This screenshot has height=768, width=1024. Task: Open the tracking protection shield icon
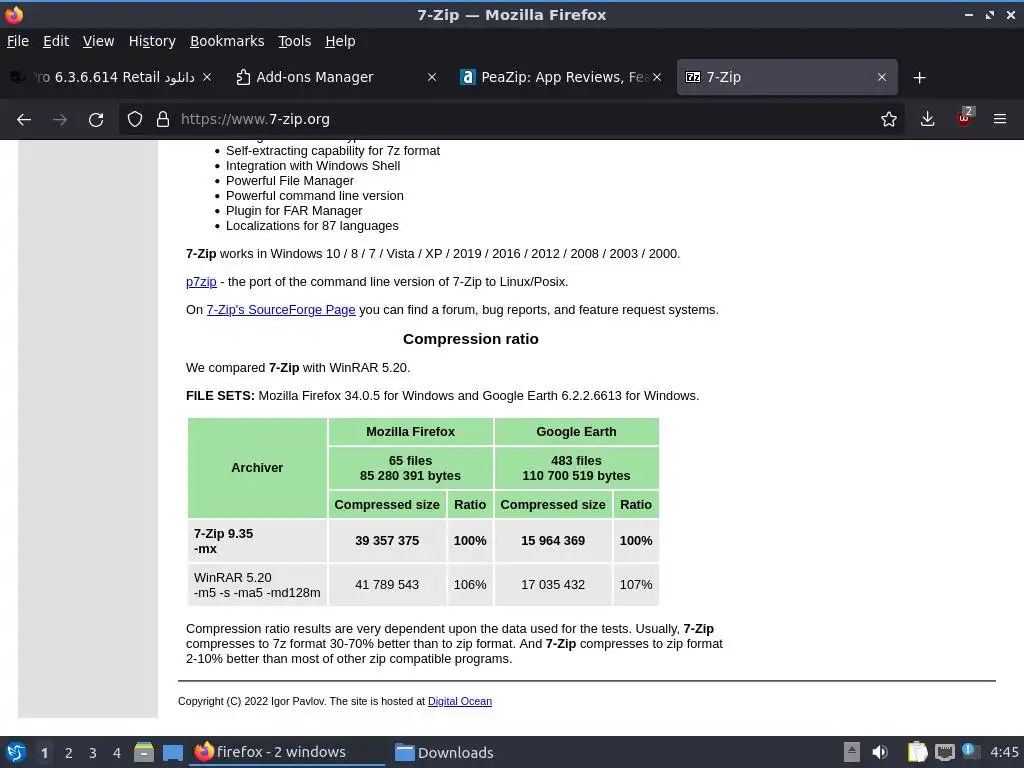135,120
